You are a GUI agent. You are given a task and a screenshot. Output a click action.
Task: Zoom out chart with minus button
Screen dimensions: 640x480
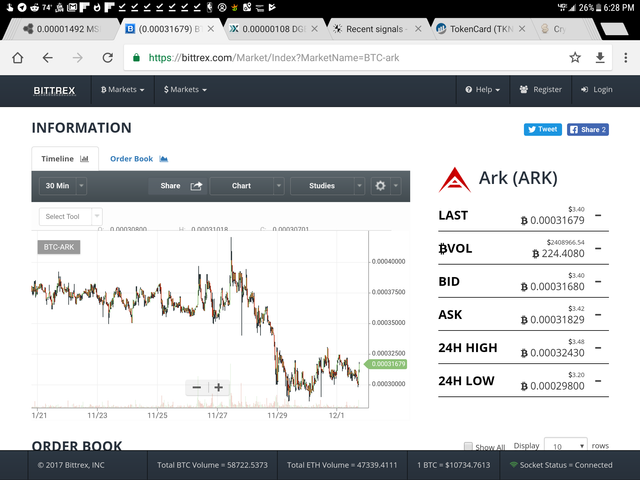[x=197, y=387]
